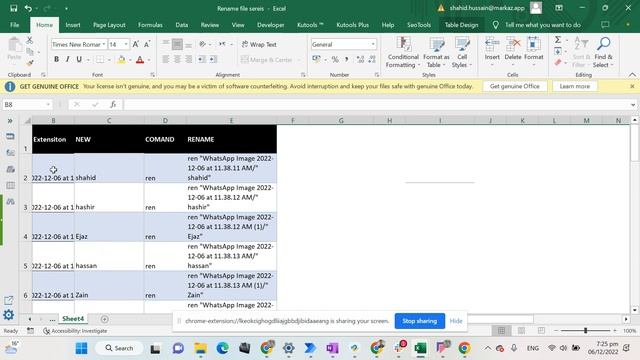Screen dimensions: 640x360
Task: Click Learn more button in warning bar
Action: pos(574,87)
